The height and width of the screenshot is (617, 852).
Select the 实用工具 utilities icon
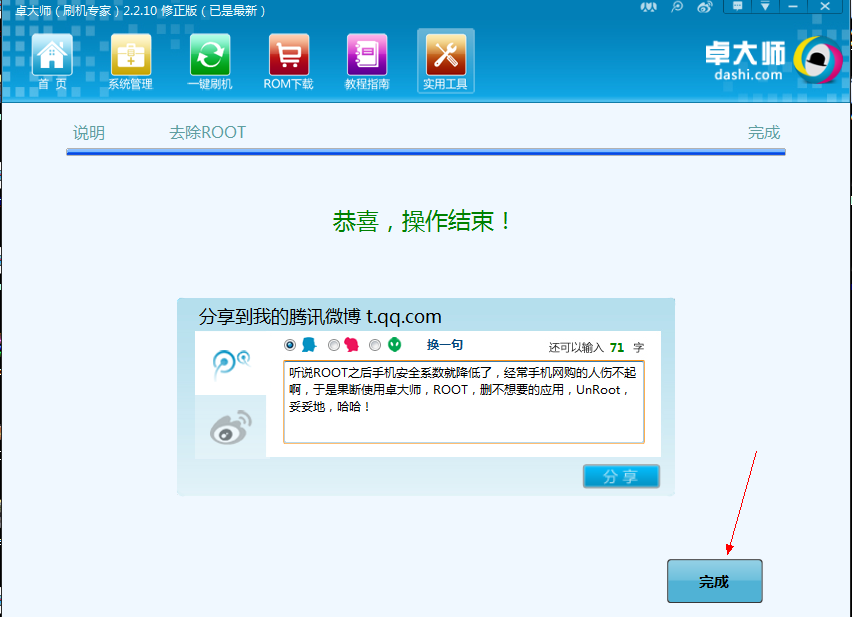pyautogui.click(x=446, y=55)
